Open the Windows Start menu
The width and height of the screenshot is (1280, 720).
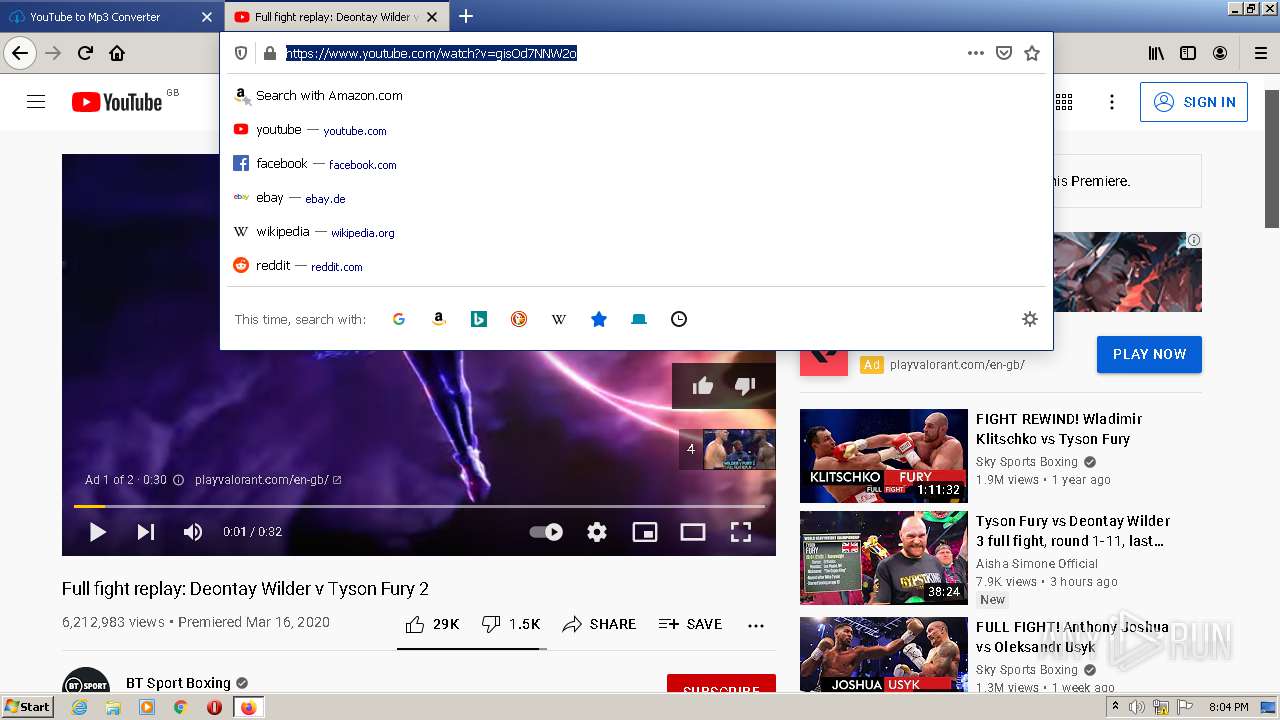pos(28,706)
